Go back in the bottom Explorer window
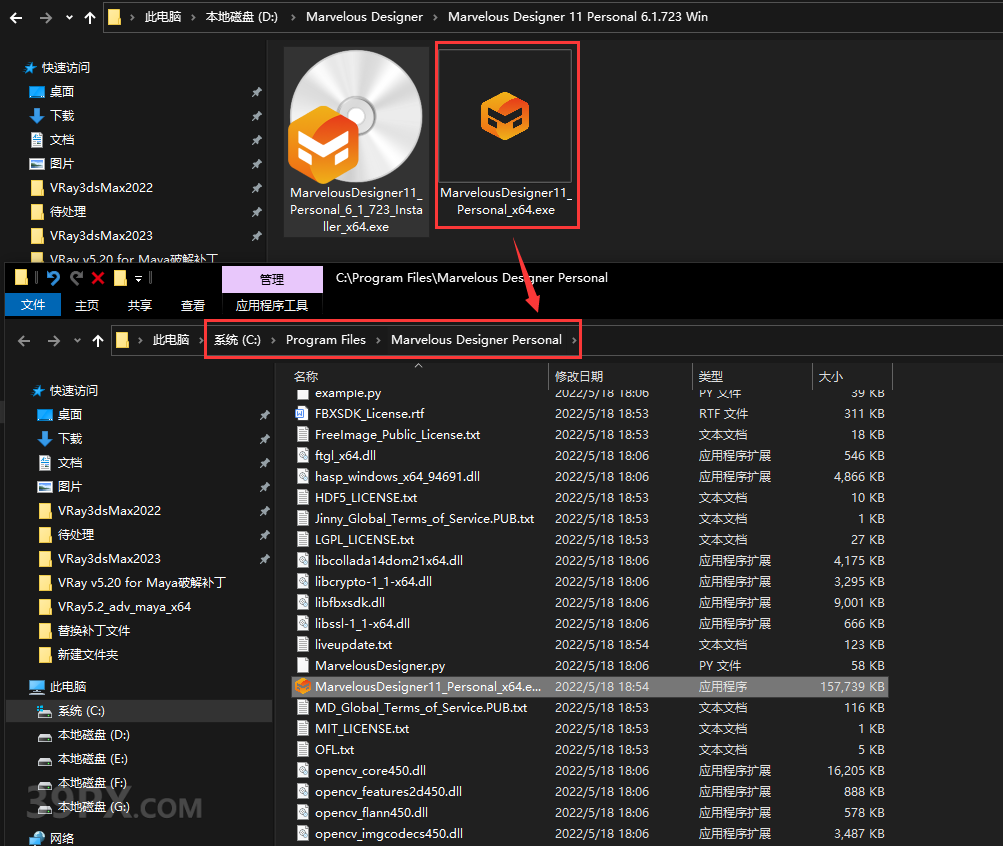 (x=24, y=341)
